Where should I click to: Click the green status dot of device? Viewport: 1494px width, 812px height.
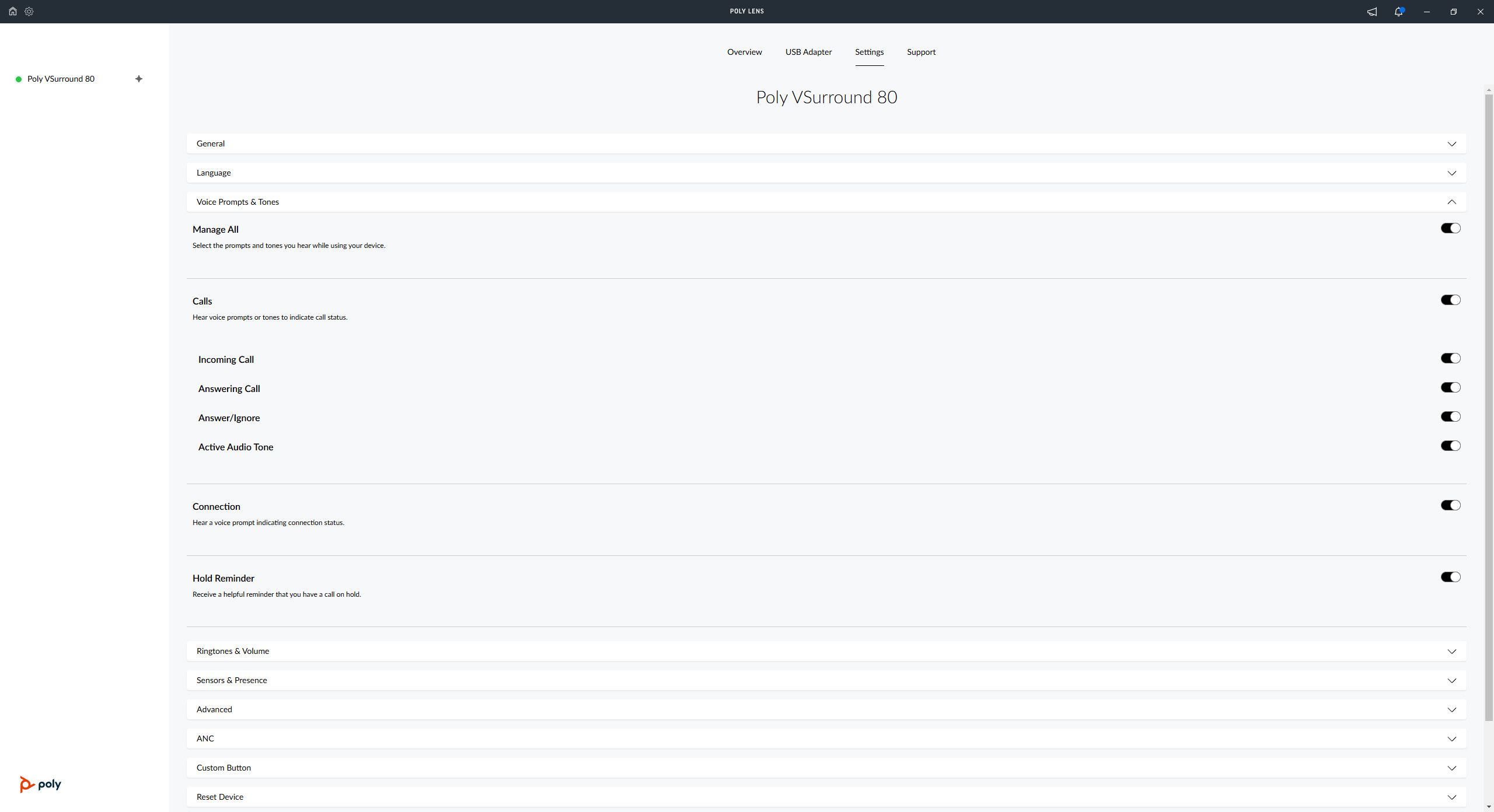(19, 79)
